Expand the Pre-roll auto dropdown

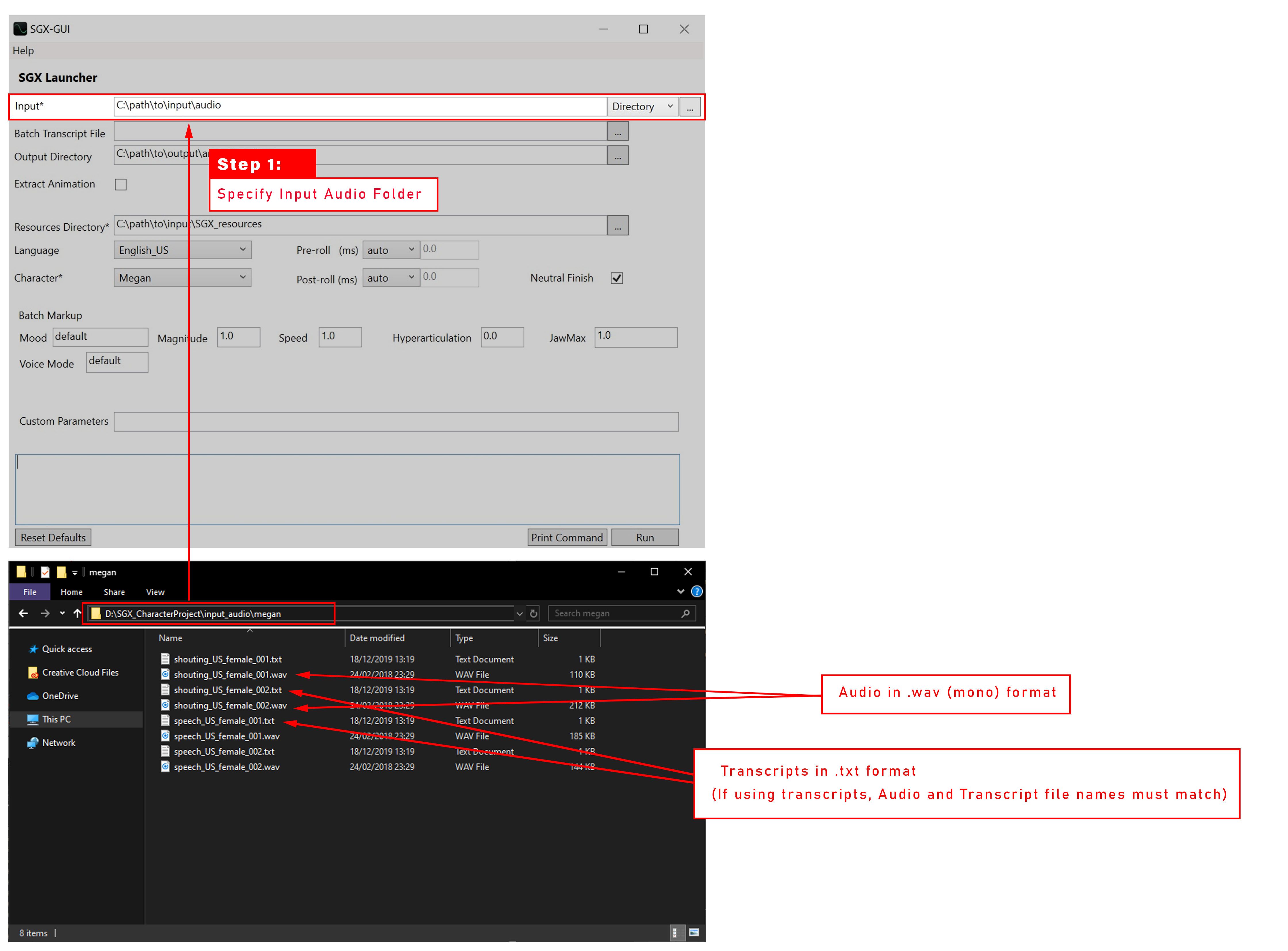tap(391, 250)
